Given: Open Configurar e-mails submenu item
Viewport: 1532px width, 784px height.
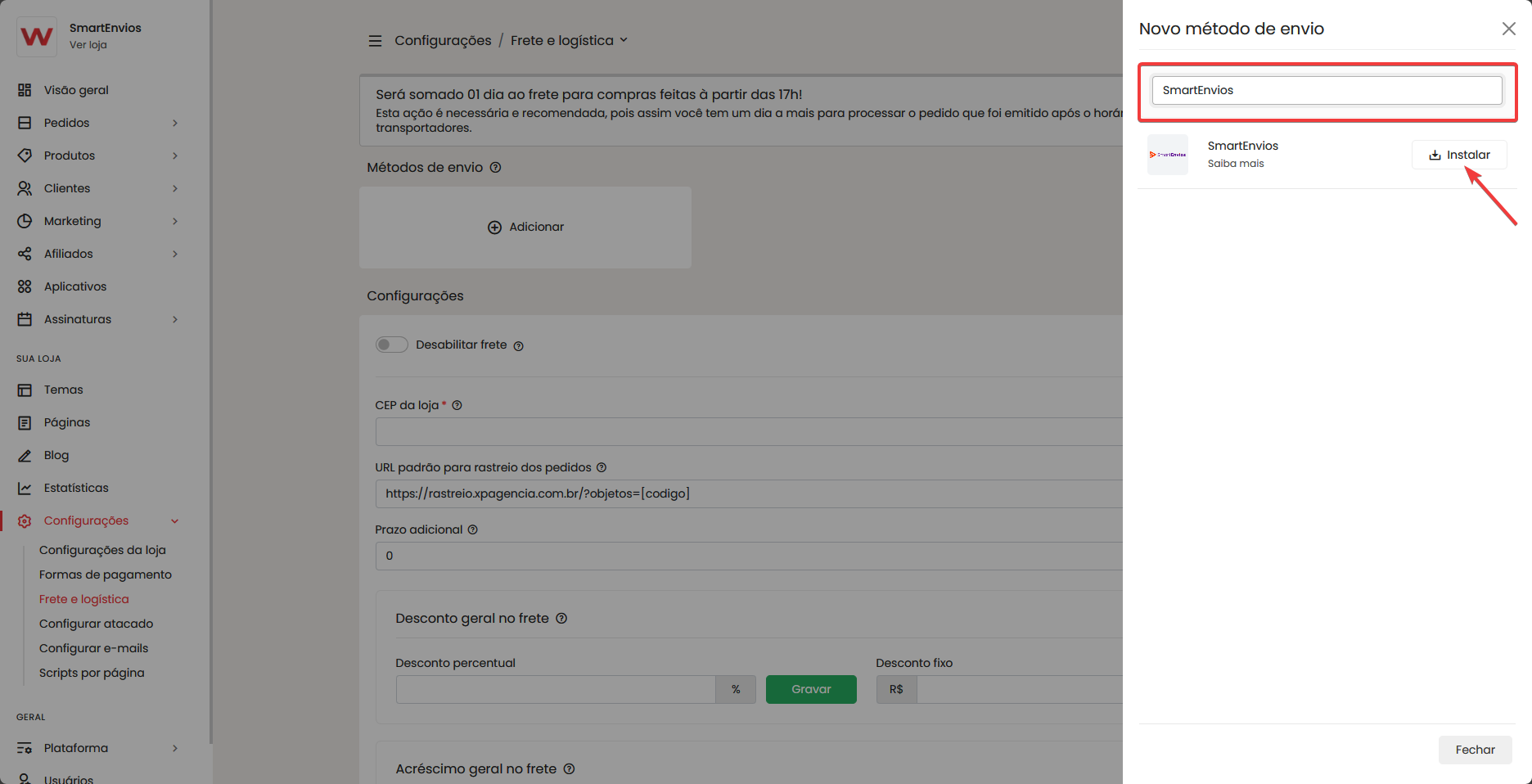Looking at the screenshot, I should (x=94, y=648).
